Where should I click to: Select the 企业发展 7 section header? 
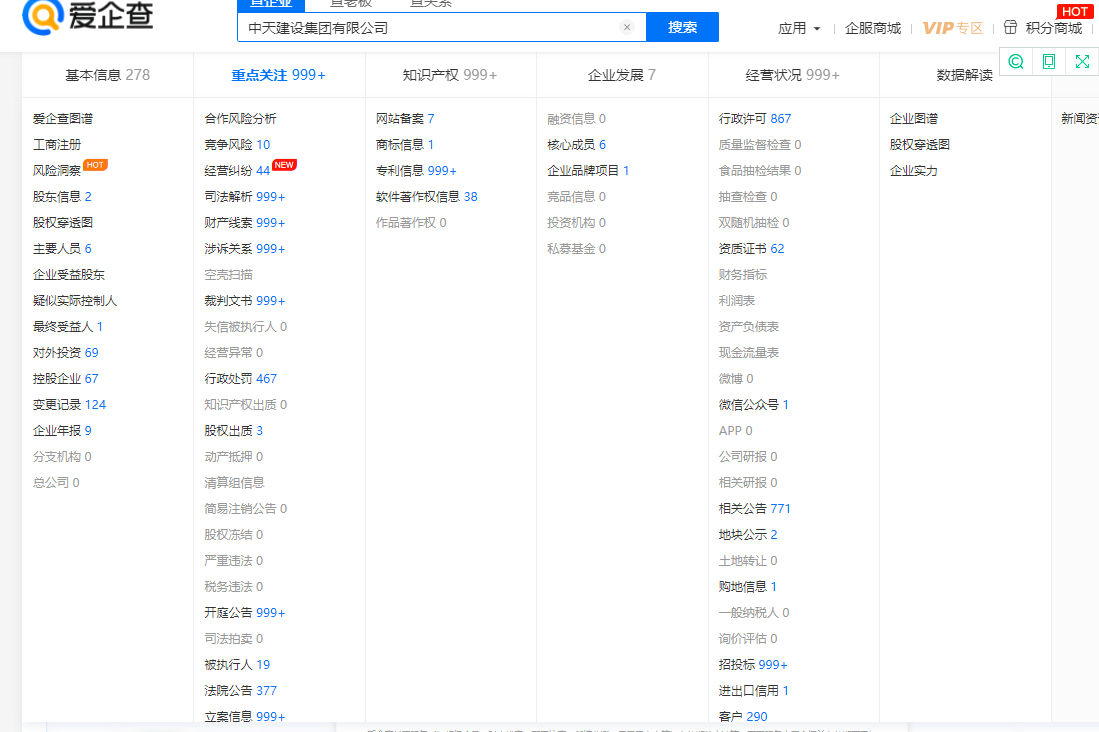pos(622,75)
